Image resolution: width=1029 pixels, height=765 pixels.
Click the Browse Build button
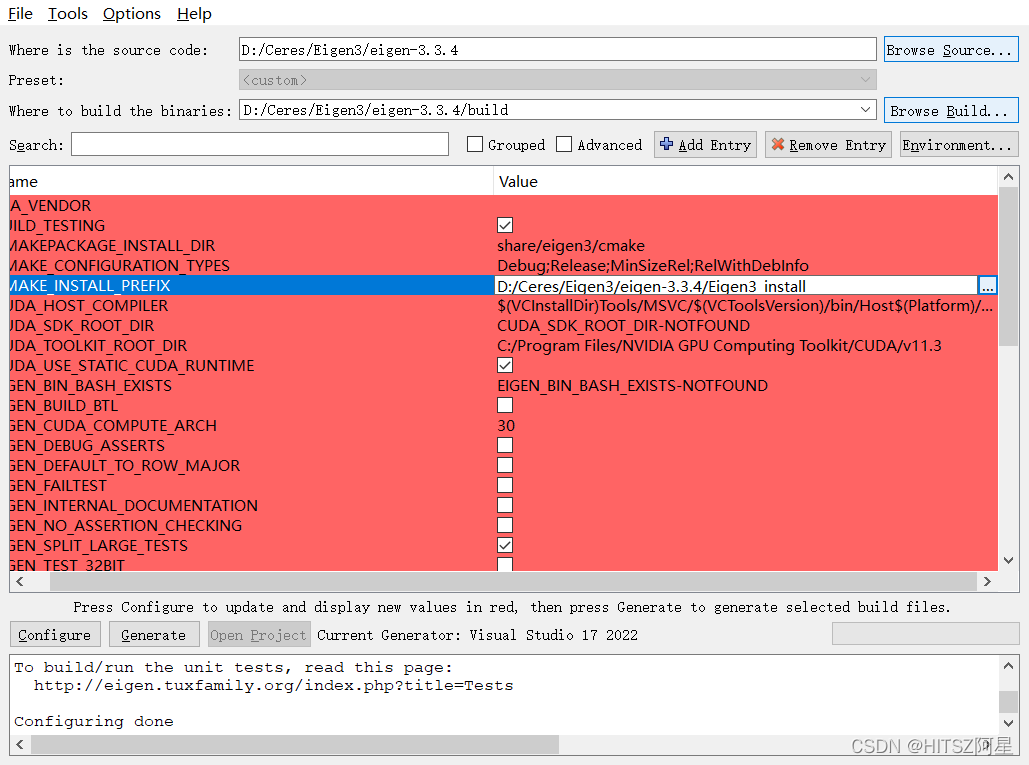click(x=950, y=111)
